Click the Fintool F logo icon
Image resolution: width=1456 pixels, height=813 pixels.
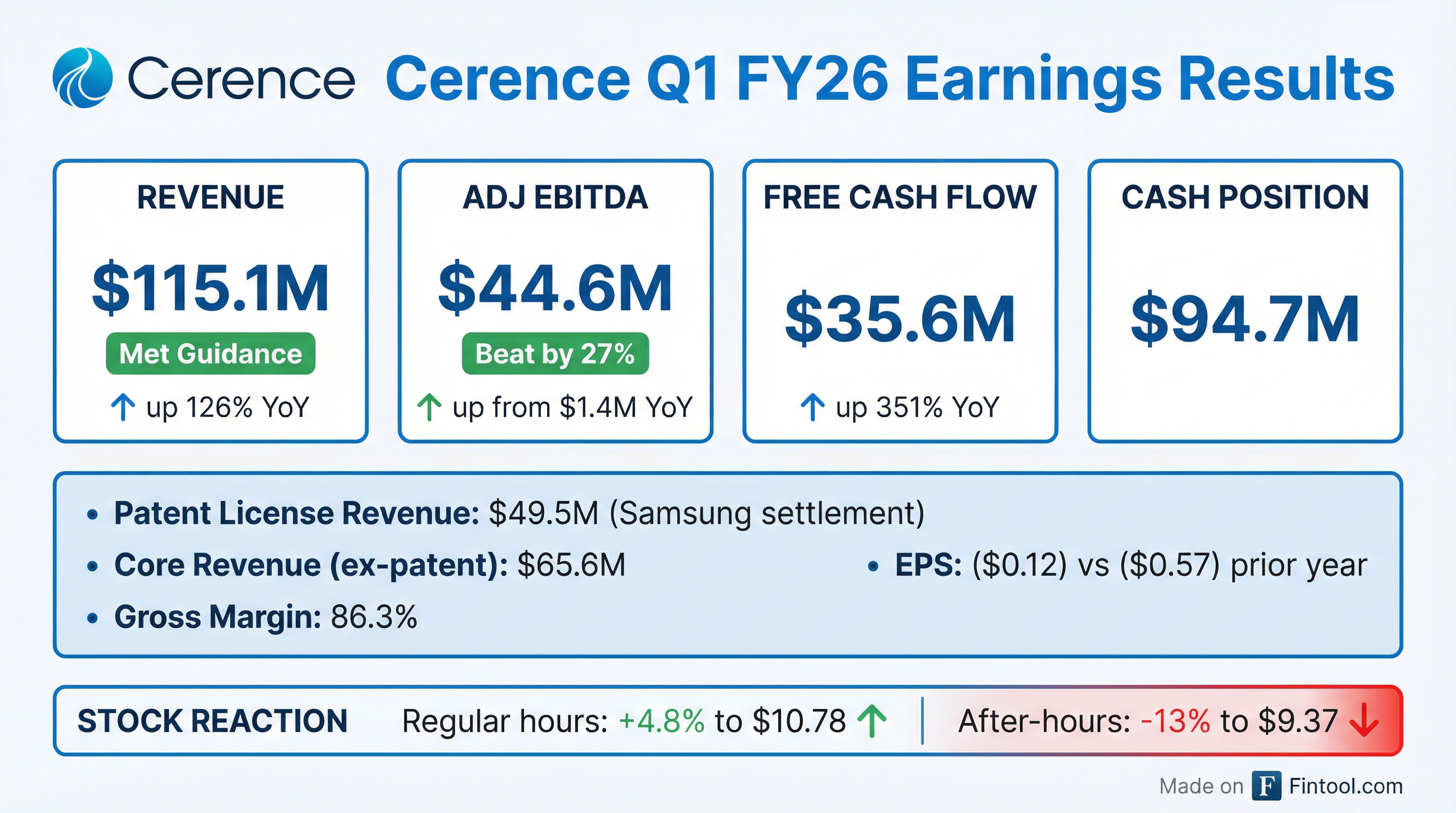1266,786
